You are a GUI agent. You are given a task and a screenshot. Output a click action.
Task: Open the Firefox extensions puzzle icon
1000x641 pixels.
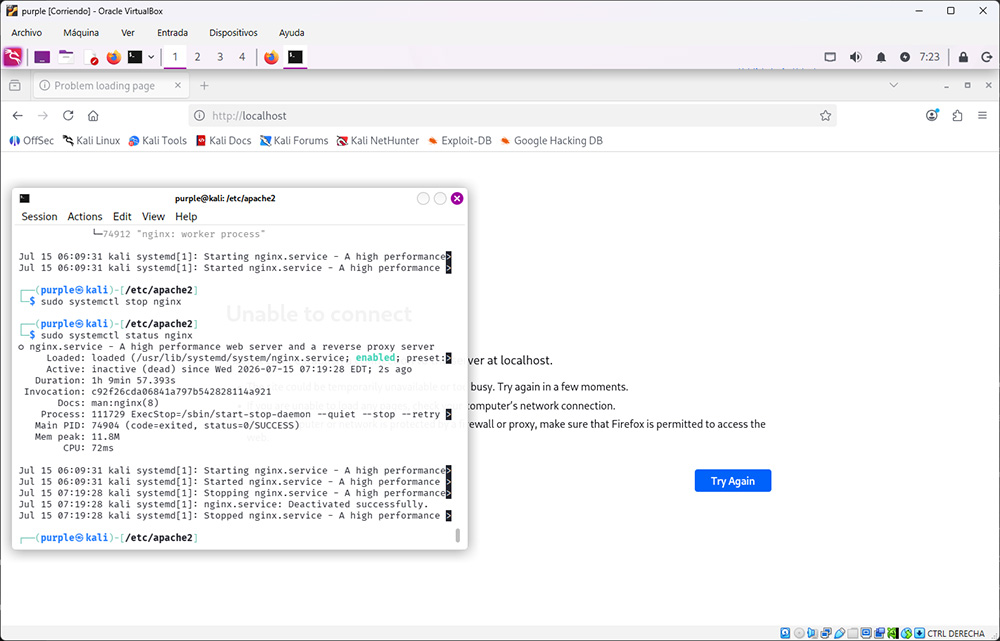957,115
